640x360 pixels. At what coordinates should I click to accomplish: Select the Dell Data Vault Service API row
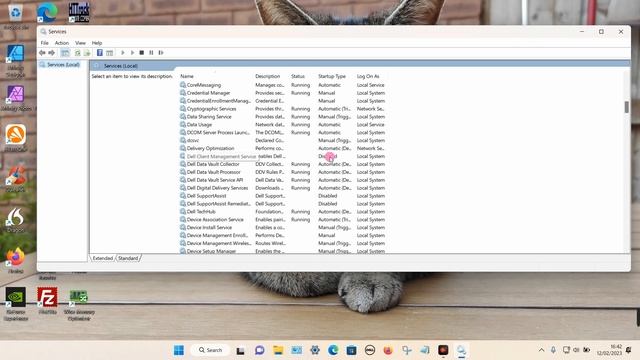click(x=282, y=180)
